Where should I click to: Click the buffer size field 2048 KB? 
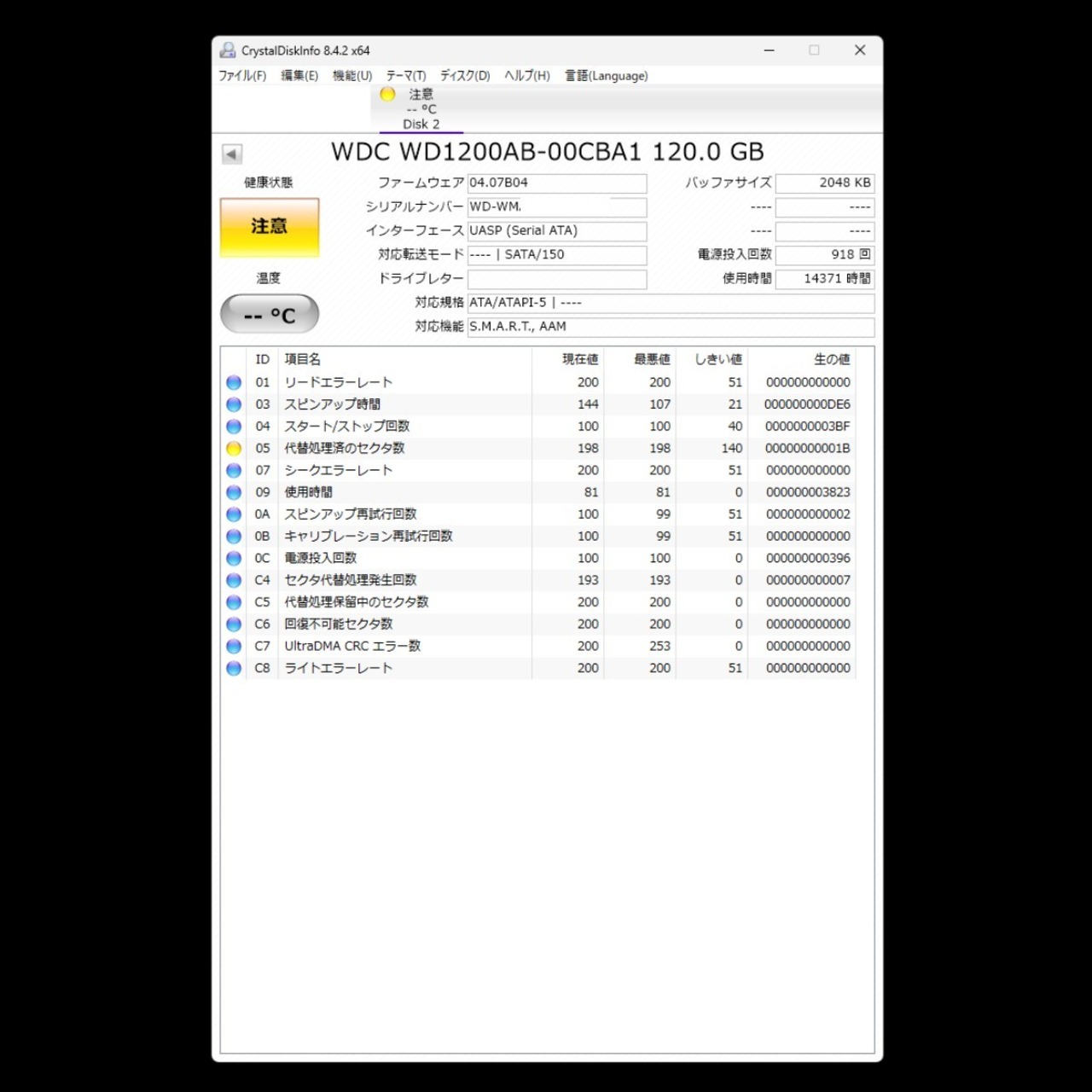click(825, 183)
